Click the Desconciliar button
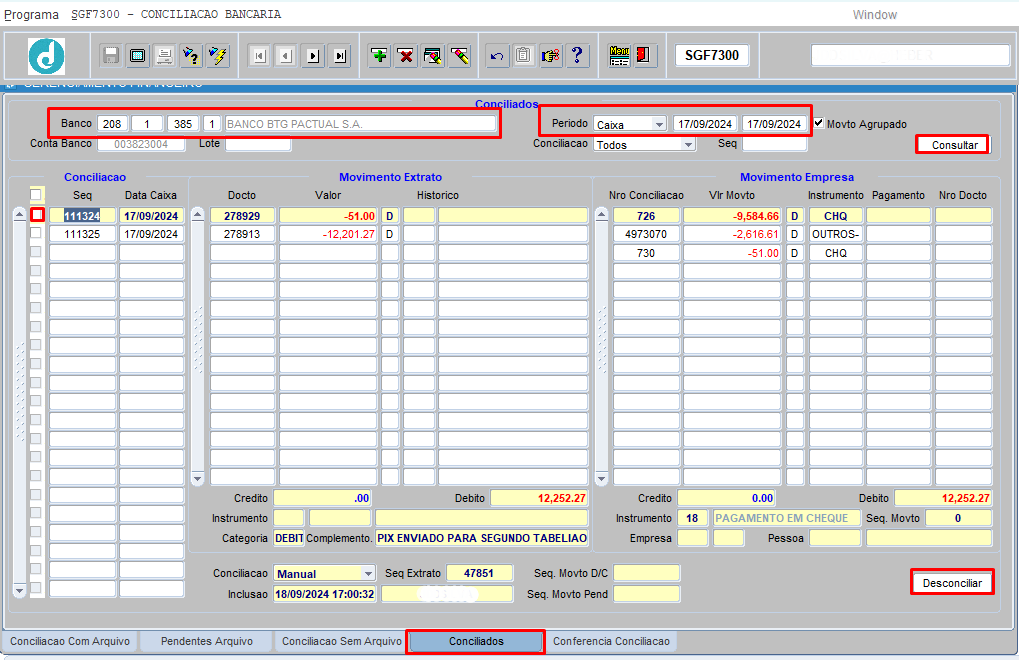This screenshot has width=1019, height=660. 952,583
